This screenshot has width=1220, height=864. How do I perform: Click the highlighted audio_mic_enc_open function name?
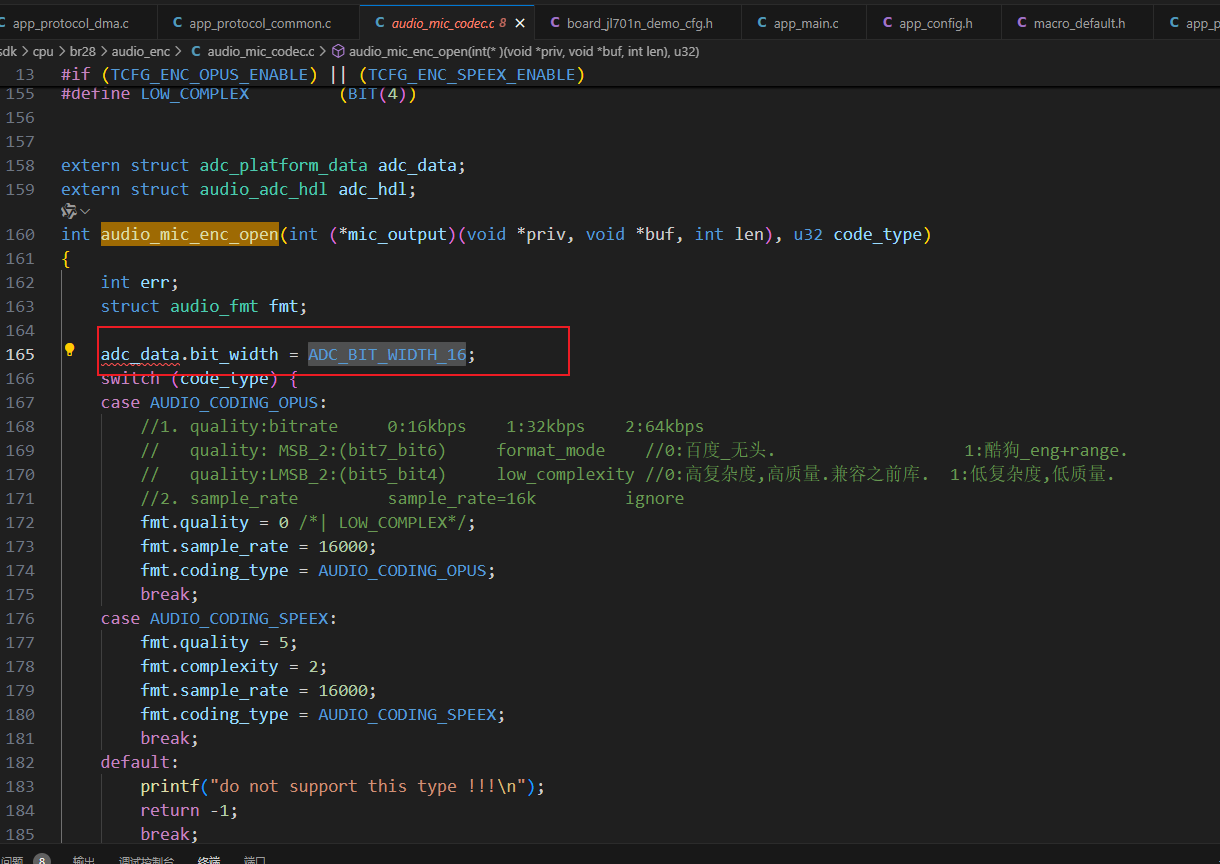(190, 234)
